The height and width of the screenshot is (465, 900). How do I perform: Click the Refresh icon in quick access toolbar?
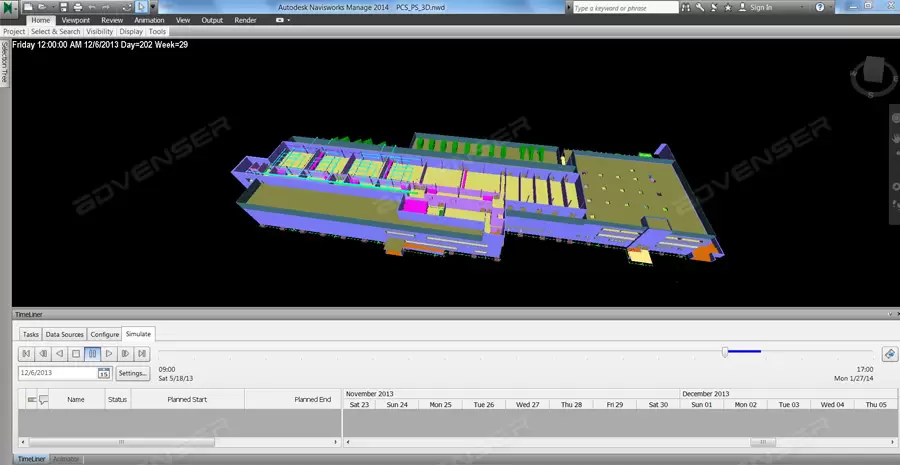pyautogui.click(x=127, y=7)
